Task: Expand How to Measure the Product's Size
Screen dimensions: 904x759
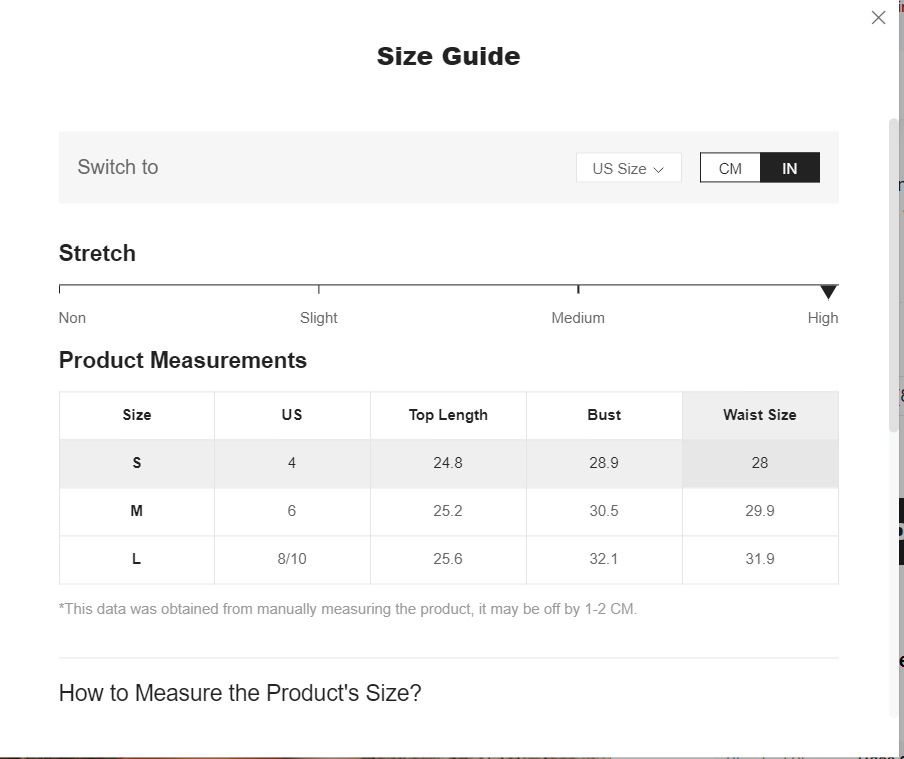Action: pyautogui.click(x=240, y=693)
